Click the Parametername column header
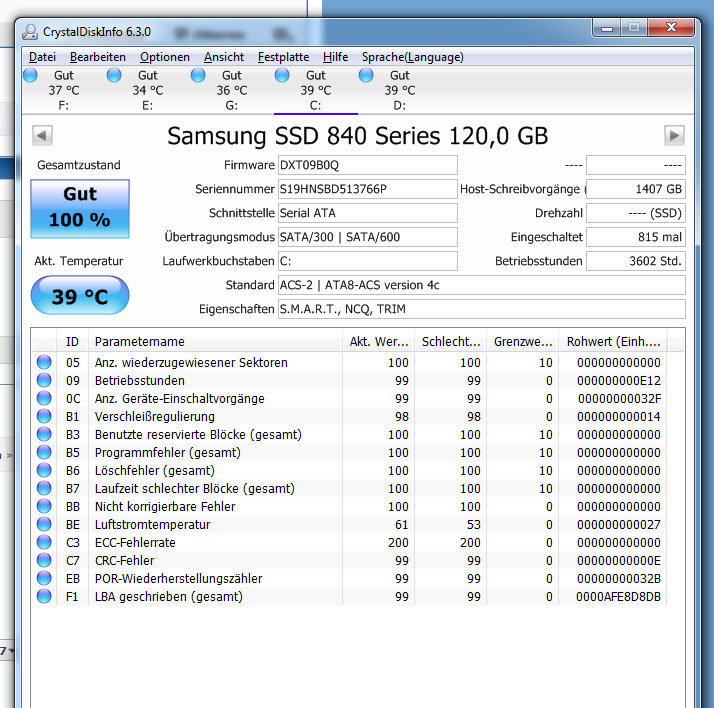This screenshot has width=714, height=708. point(215,341)
